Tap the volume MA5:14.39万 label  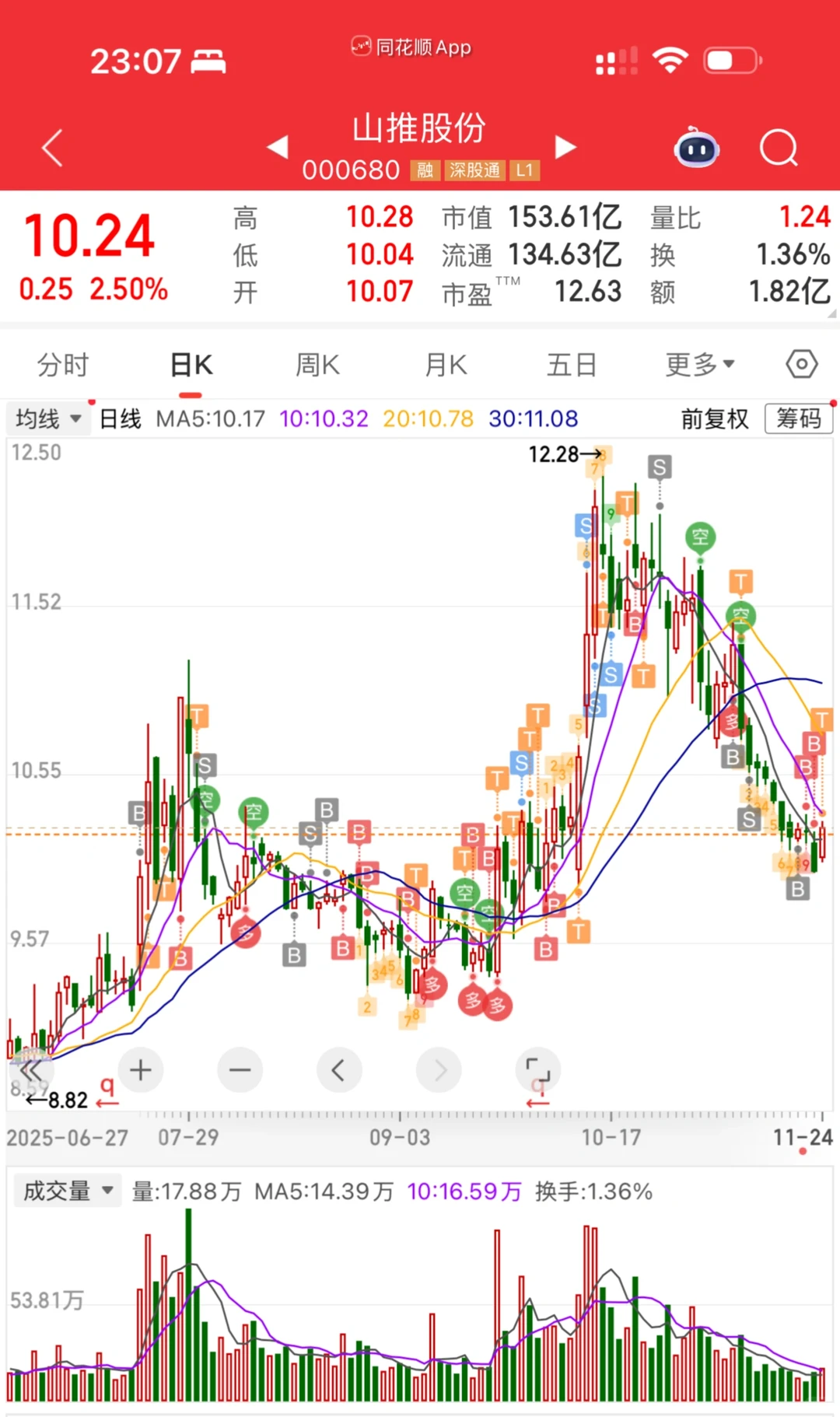[x=324, y=1191]
